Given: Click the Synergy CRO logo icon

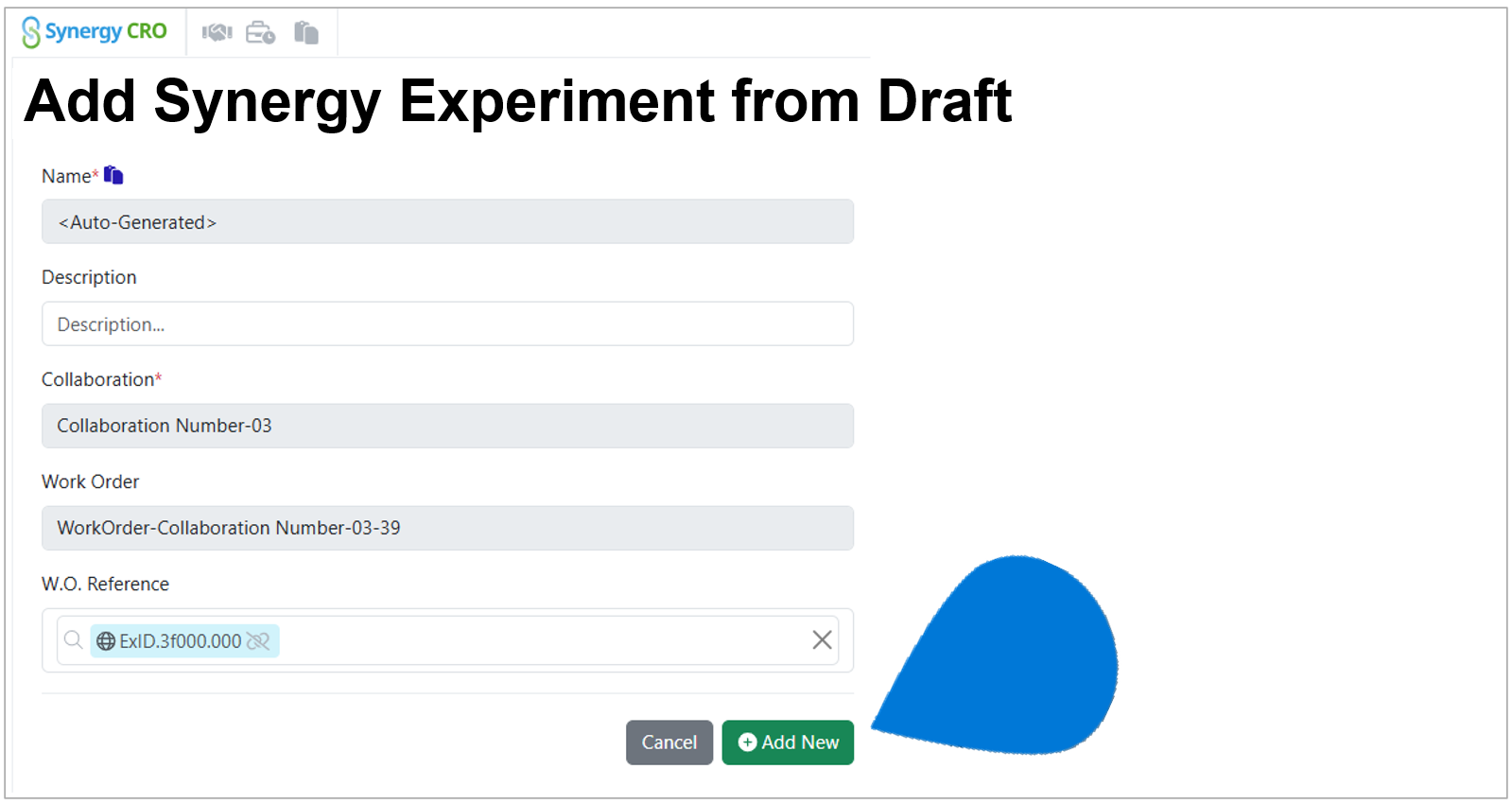Looking at the screenshot, I should pos(31,30).
